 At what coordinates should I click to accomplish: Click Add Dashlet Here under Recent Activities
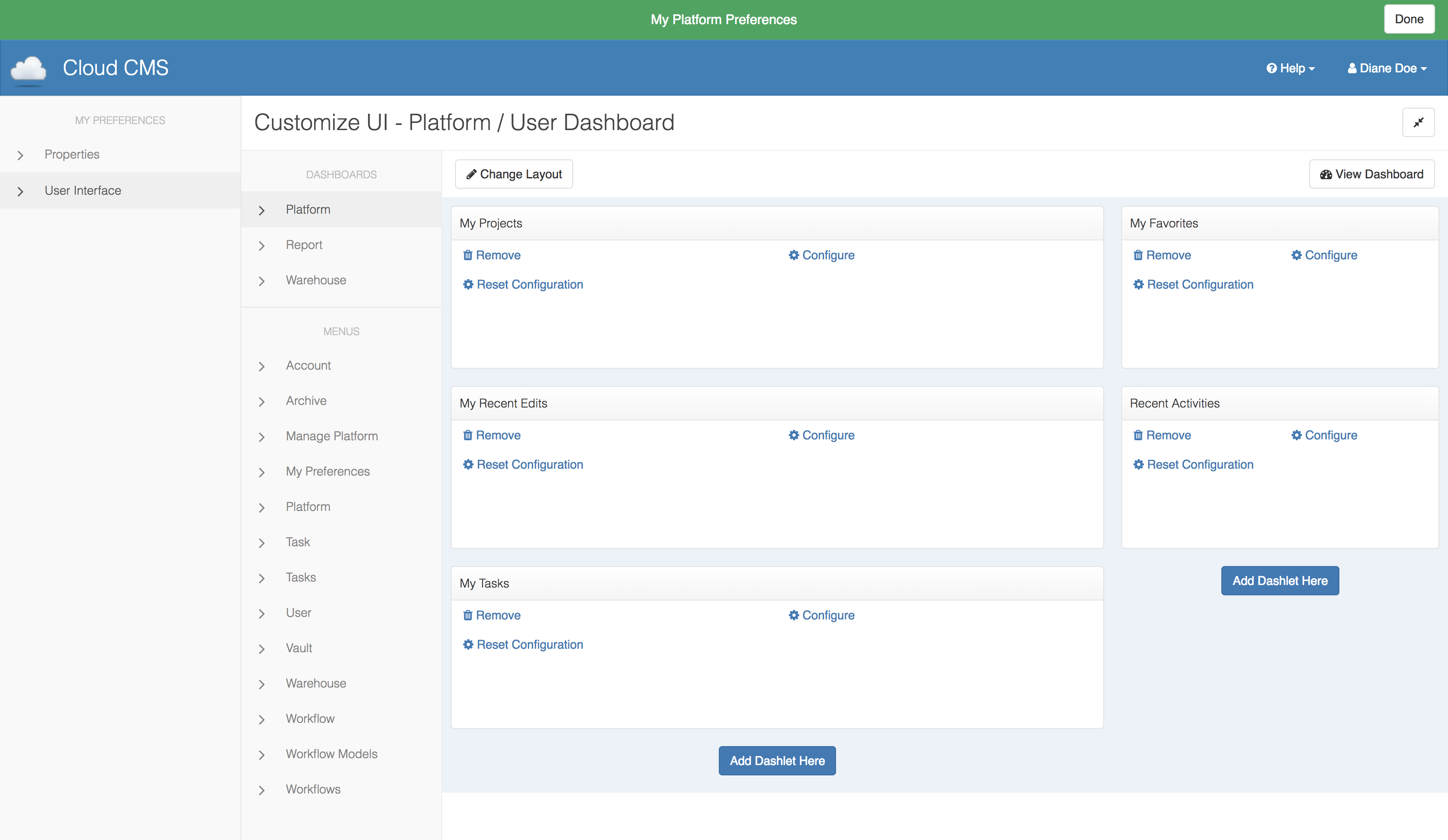(1279, 581)
